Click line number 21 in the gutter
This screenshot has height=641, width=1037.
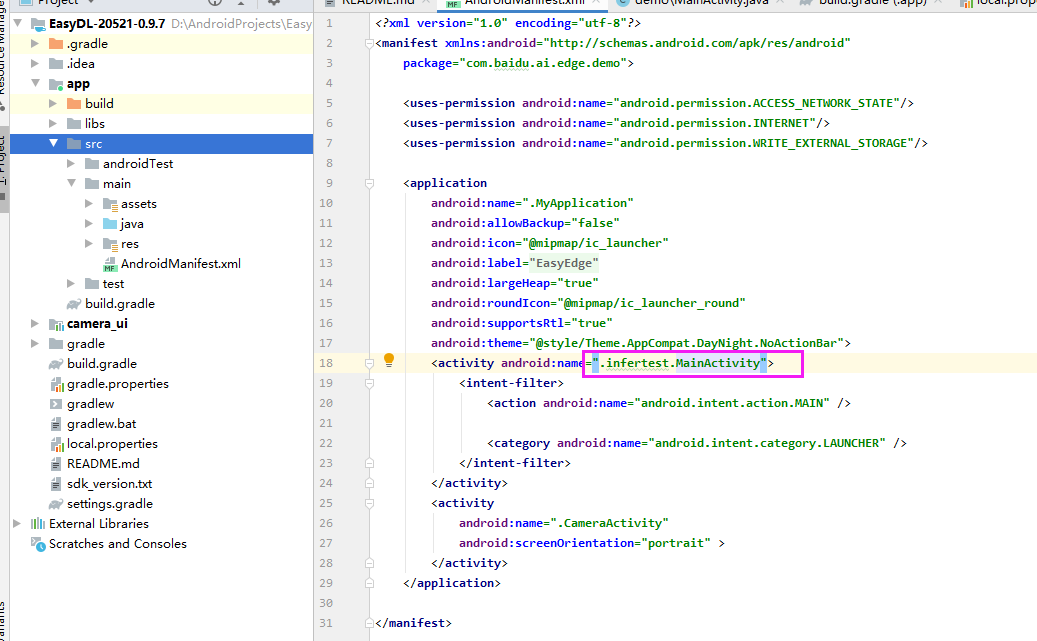tap(325, 423)
